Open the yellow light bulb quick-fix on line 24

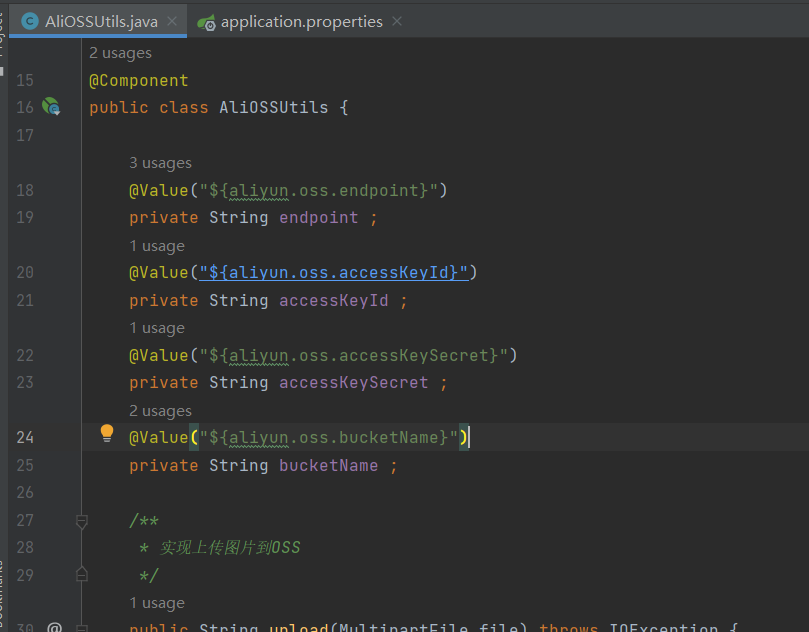pyautogui.click(x=107, y=433)
